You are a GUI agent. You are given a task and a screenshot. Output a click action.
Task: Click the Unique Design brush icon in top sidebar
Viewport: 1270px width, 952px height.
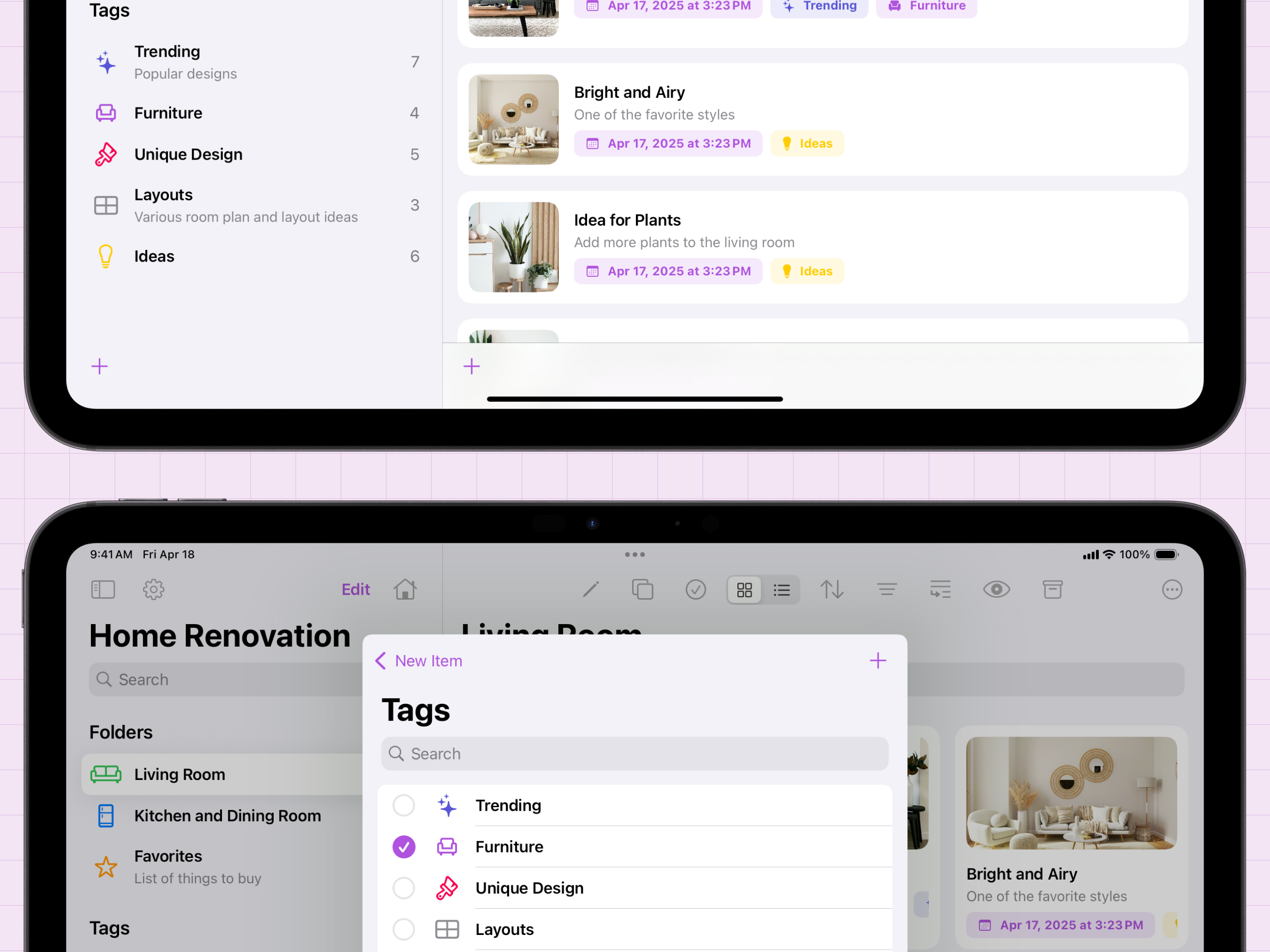click(x=106, y=155)
